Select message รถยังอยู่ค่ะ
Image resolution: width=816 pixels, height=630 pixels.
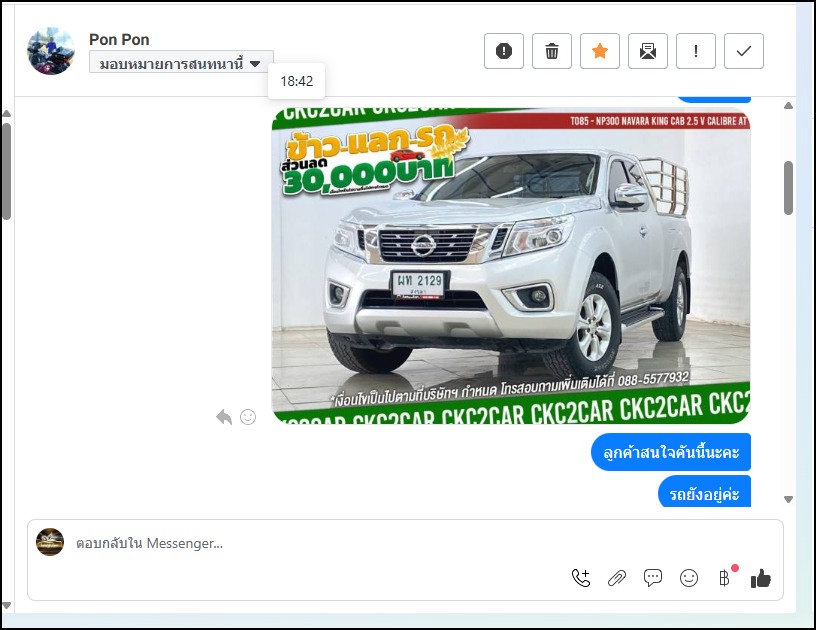pyautogui.click(x=704, y=492)
